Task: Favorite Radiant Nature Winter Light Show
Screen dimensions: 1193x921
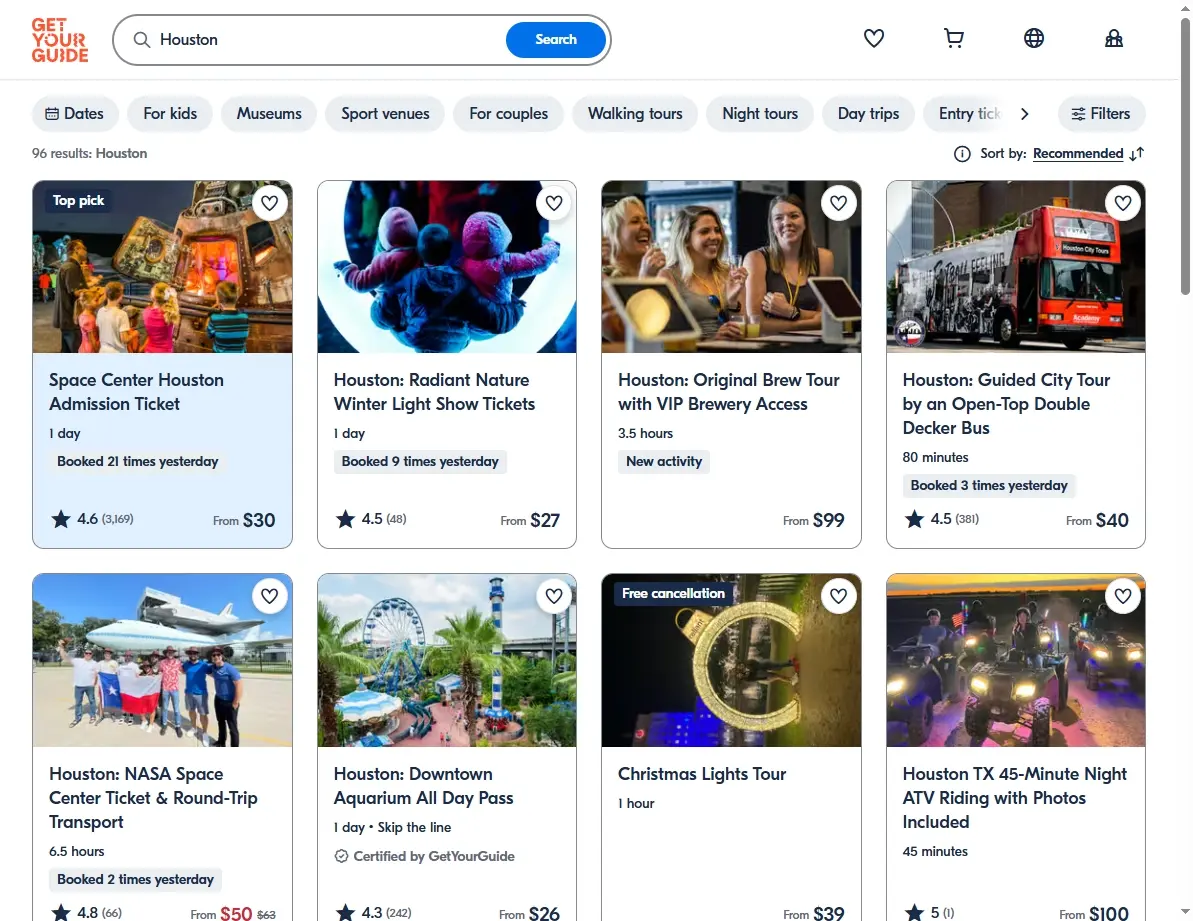Action: 554,203
